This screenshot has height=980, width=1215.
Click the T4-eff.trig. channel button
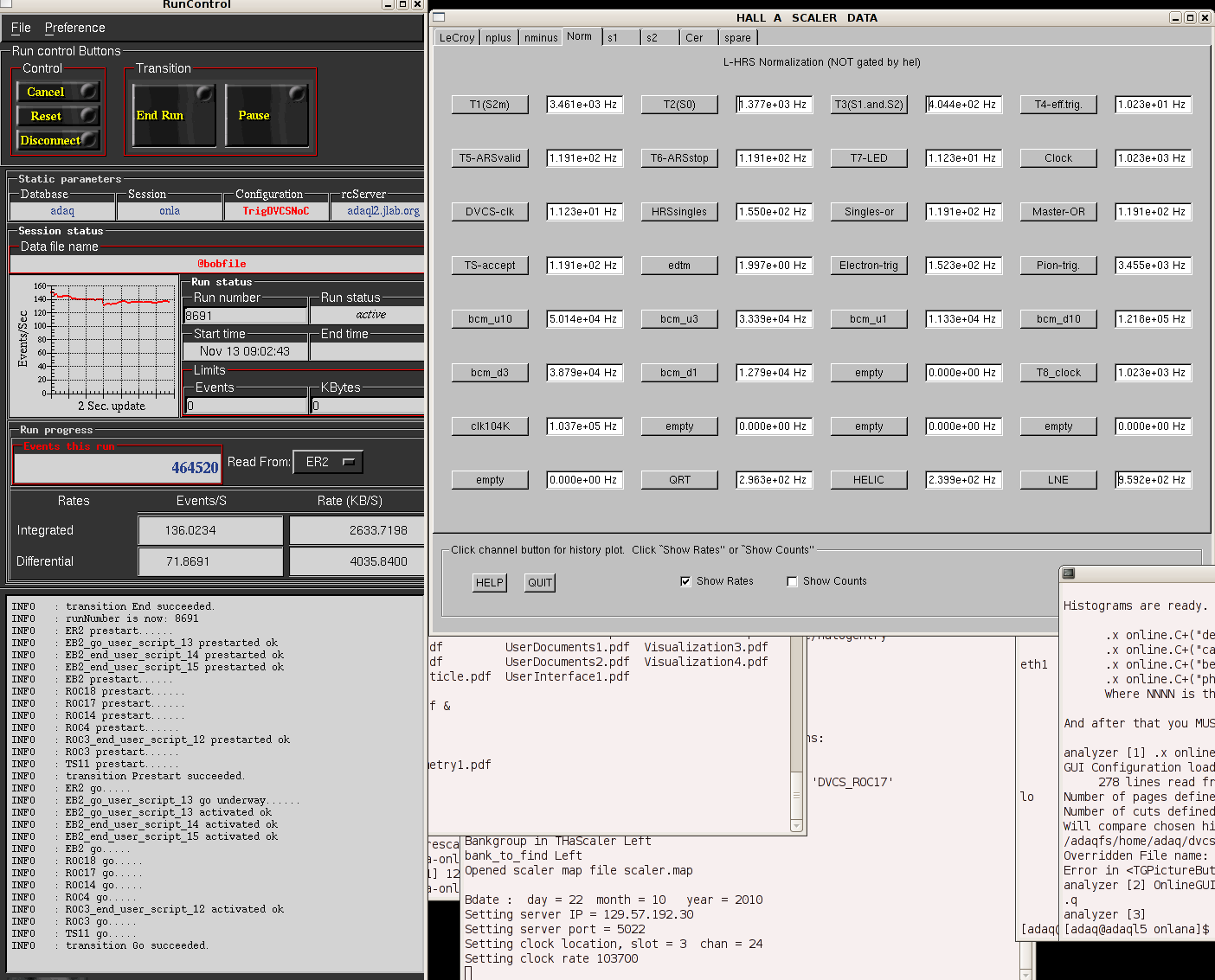pos(1058,105)
